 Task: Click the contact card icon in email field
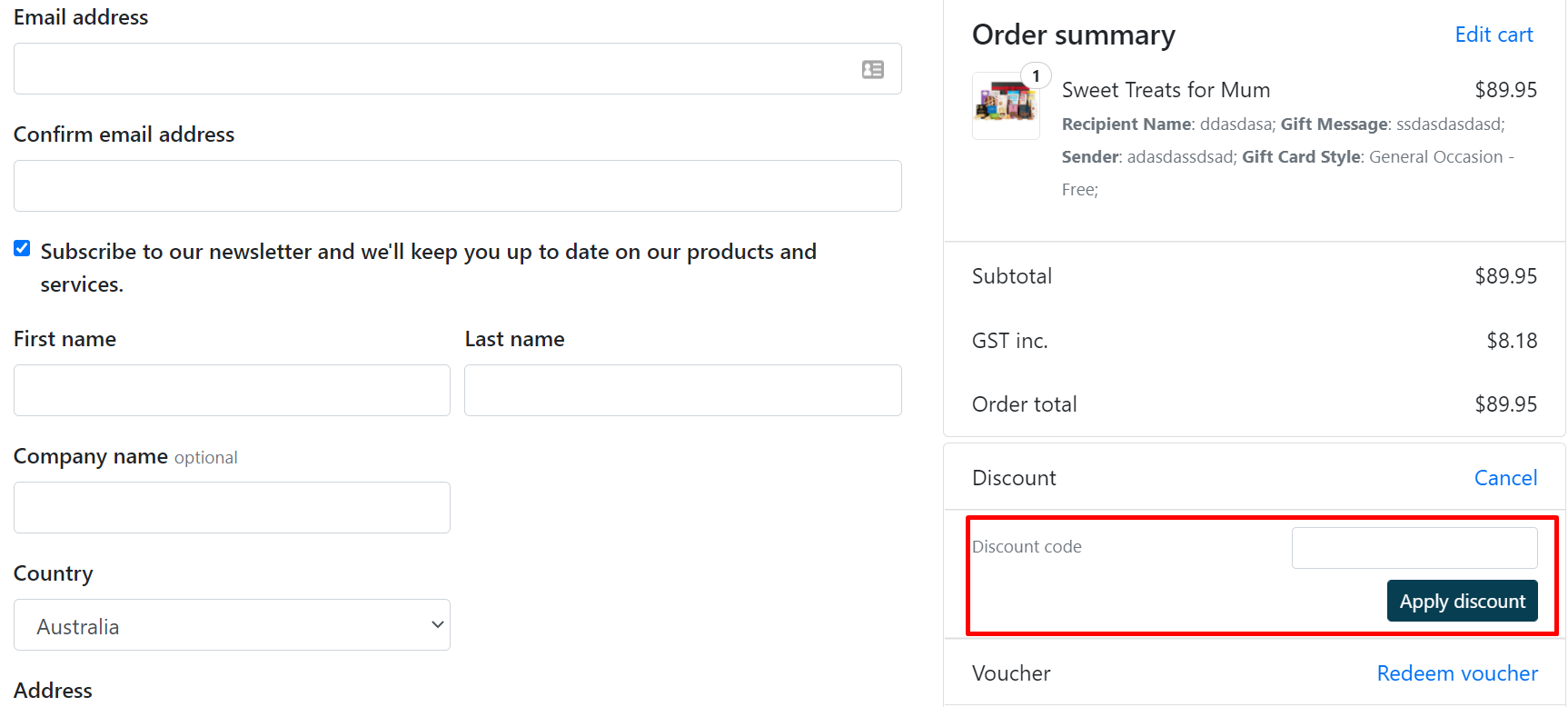[872, 68]
